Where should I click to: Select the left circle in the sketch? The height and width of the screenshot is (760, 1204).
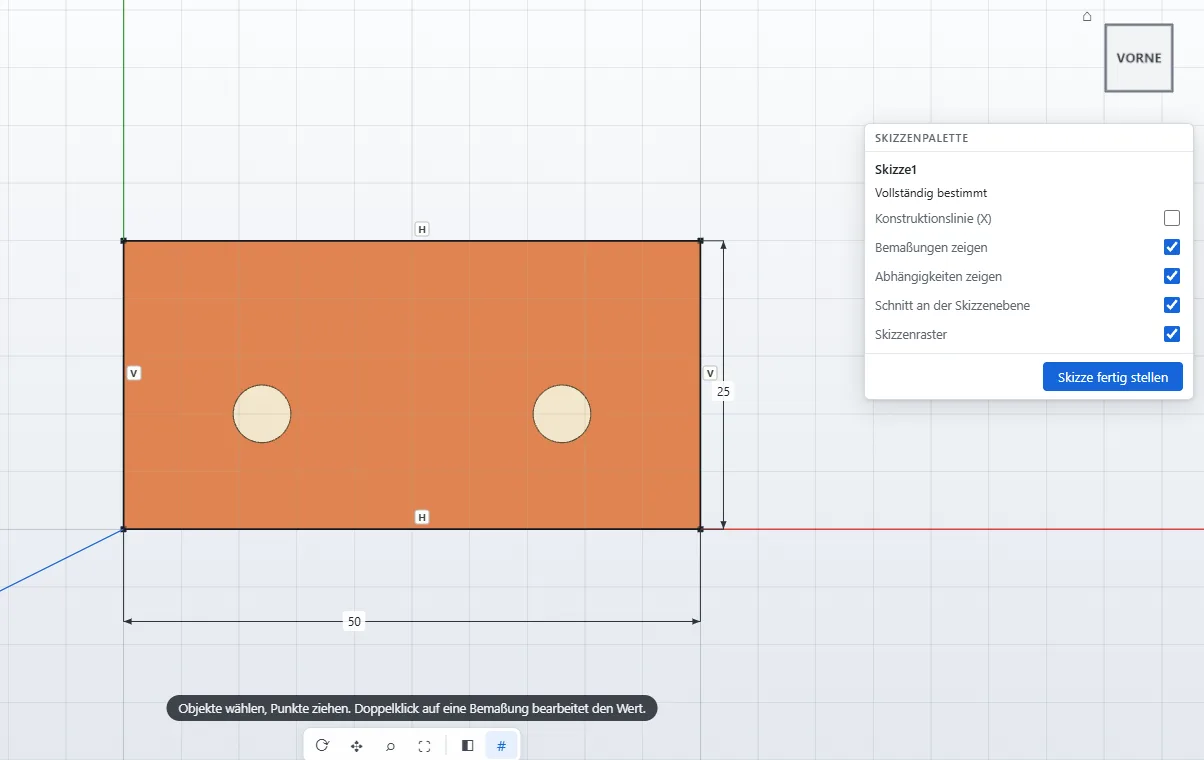[x=262, y=413]
